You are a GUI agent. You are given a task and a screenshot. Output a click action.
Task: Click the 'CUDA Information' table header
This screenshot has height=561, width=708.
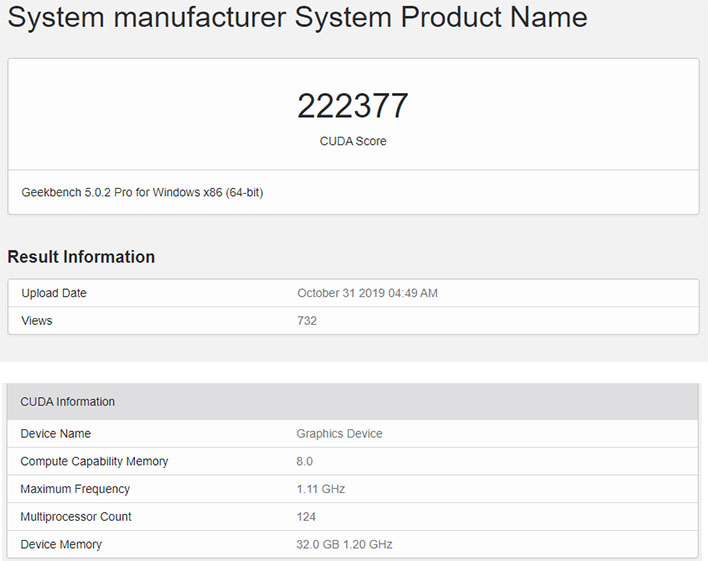(353, 402)
